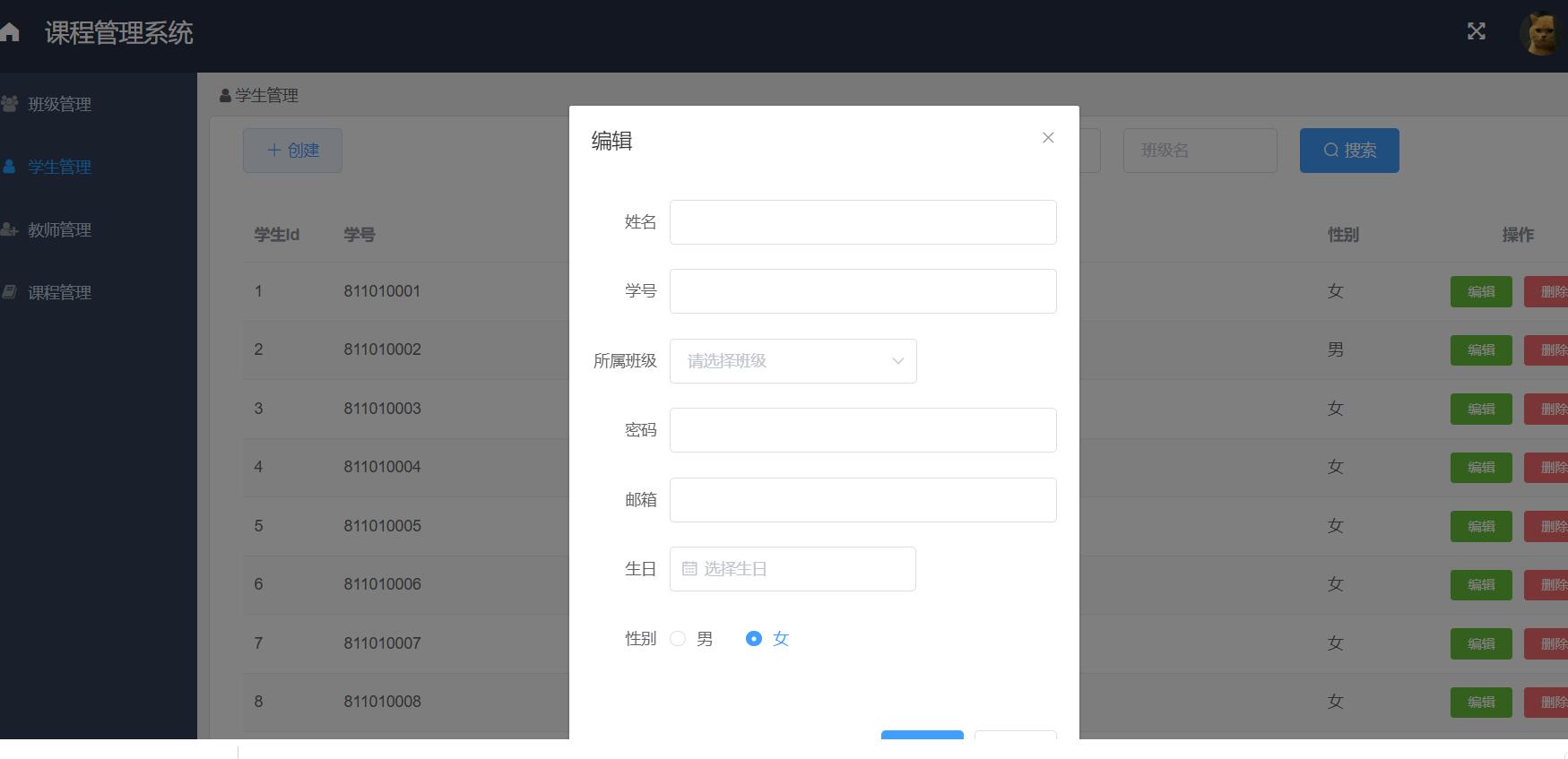
Task: Select the 女 radio button
Action: [754, 638]
